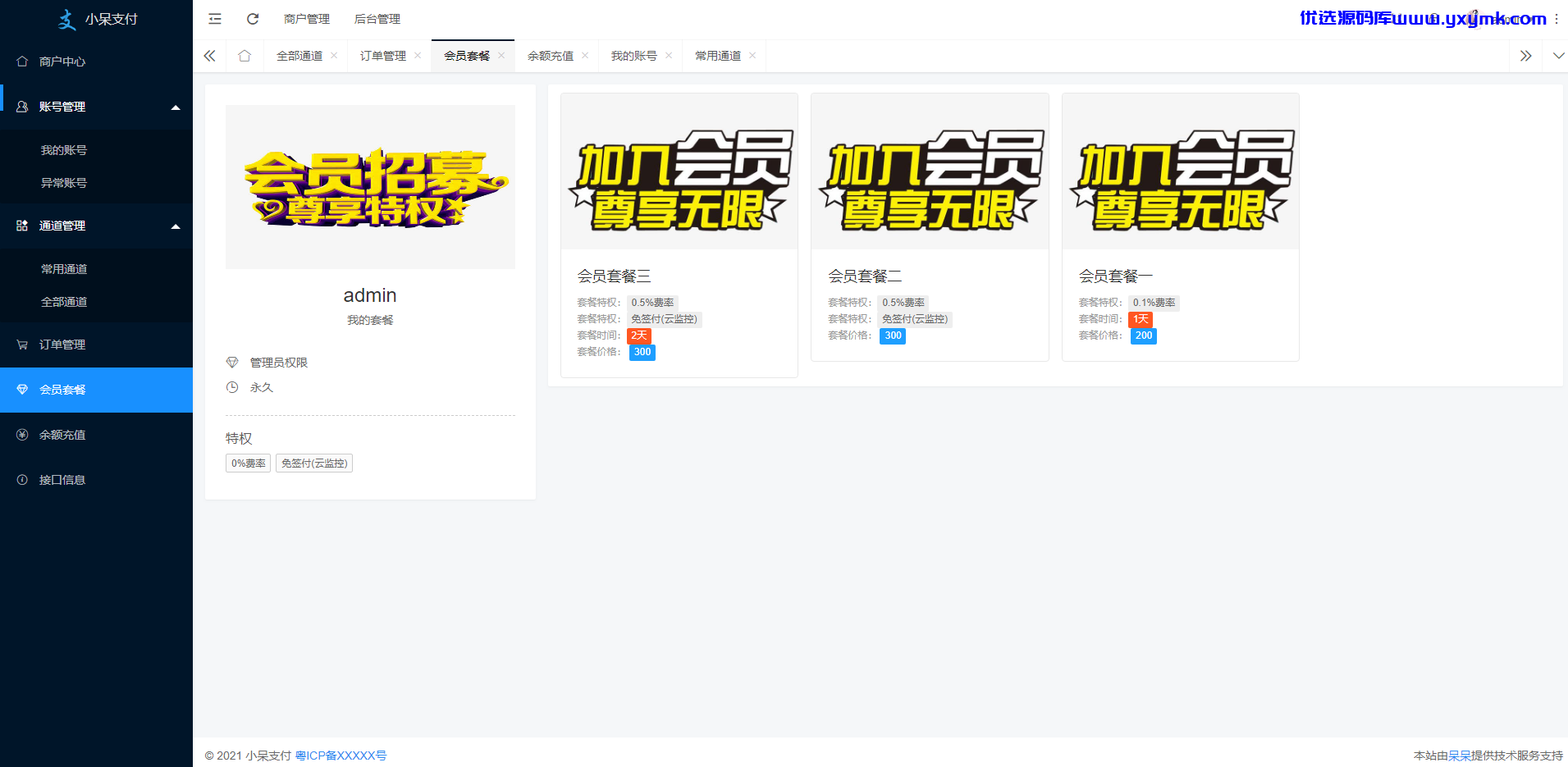This screenshot has width=1568, height=767.
Task: Open 全部通道 in the sidebar
Action: click(x=96, y=302)
